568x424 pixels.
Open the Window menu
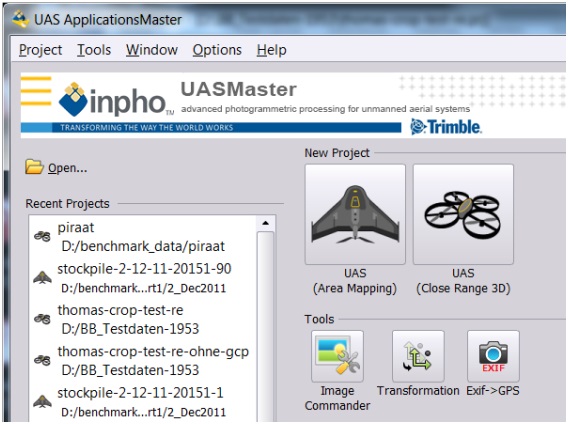tap(152, 50)
